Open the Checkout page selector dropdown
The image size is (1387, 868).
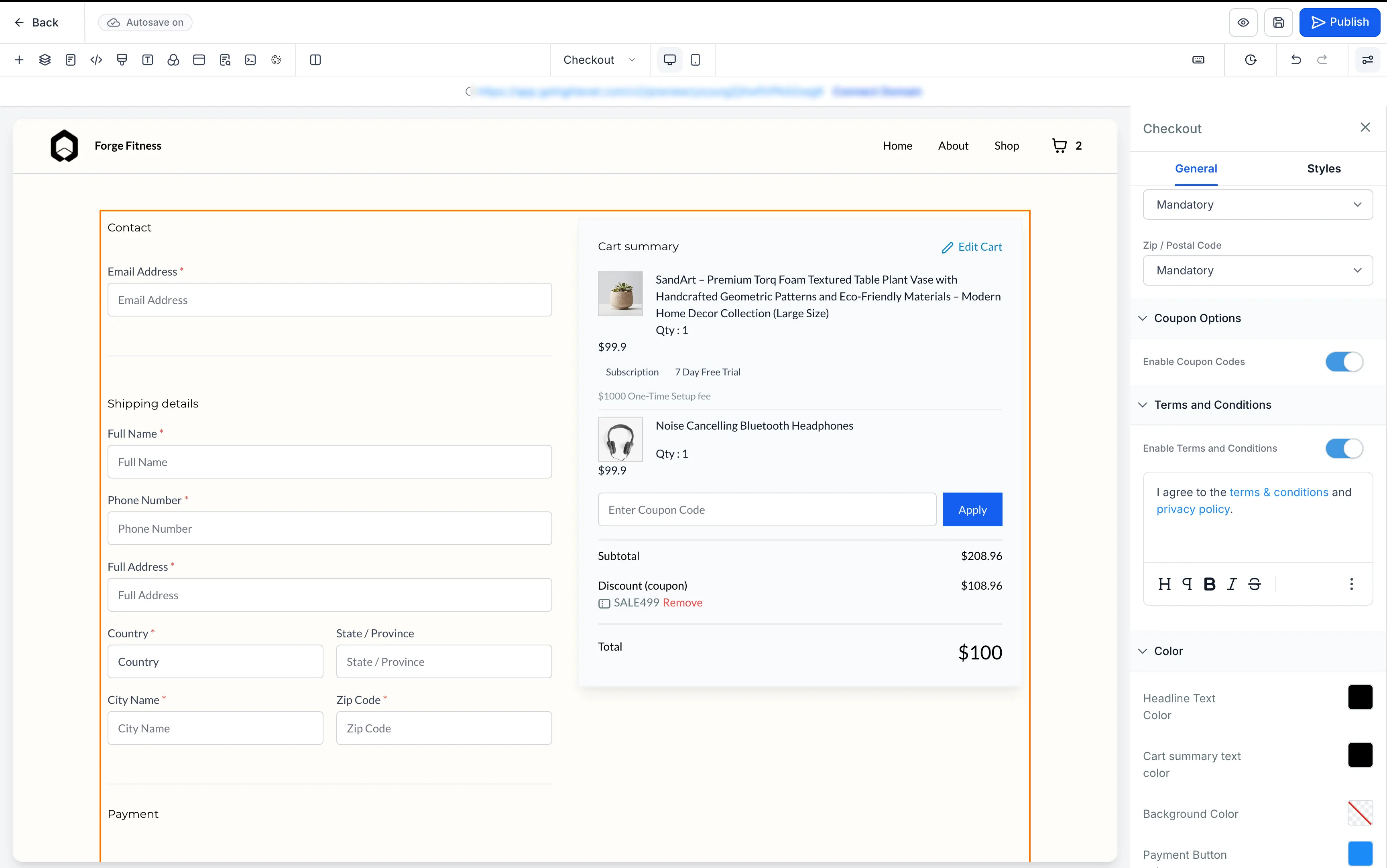[598, 59]
